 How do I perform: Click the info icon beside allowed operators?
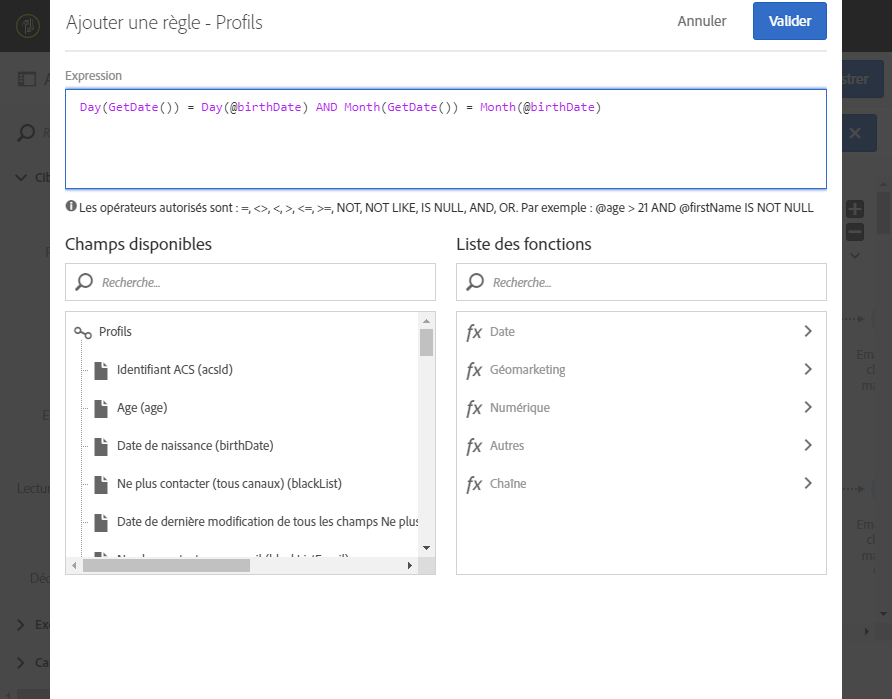click(71, 207)
